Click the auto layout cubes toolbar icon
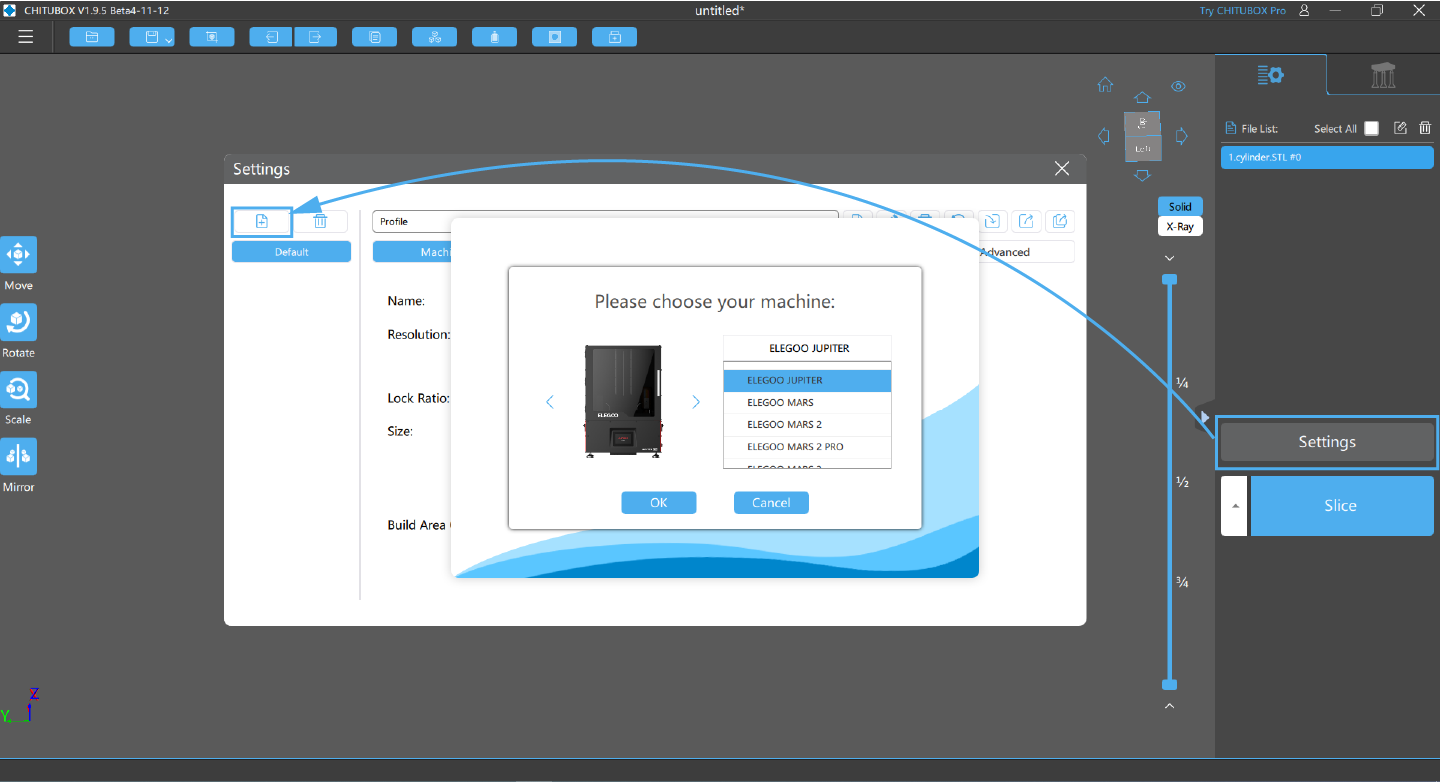 pyautogui.click(x=434, y=37)
